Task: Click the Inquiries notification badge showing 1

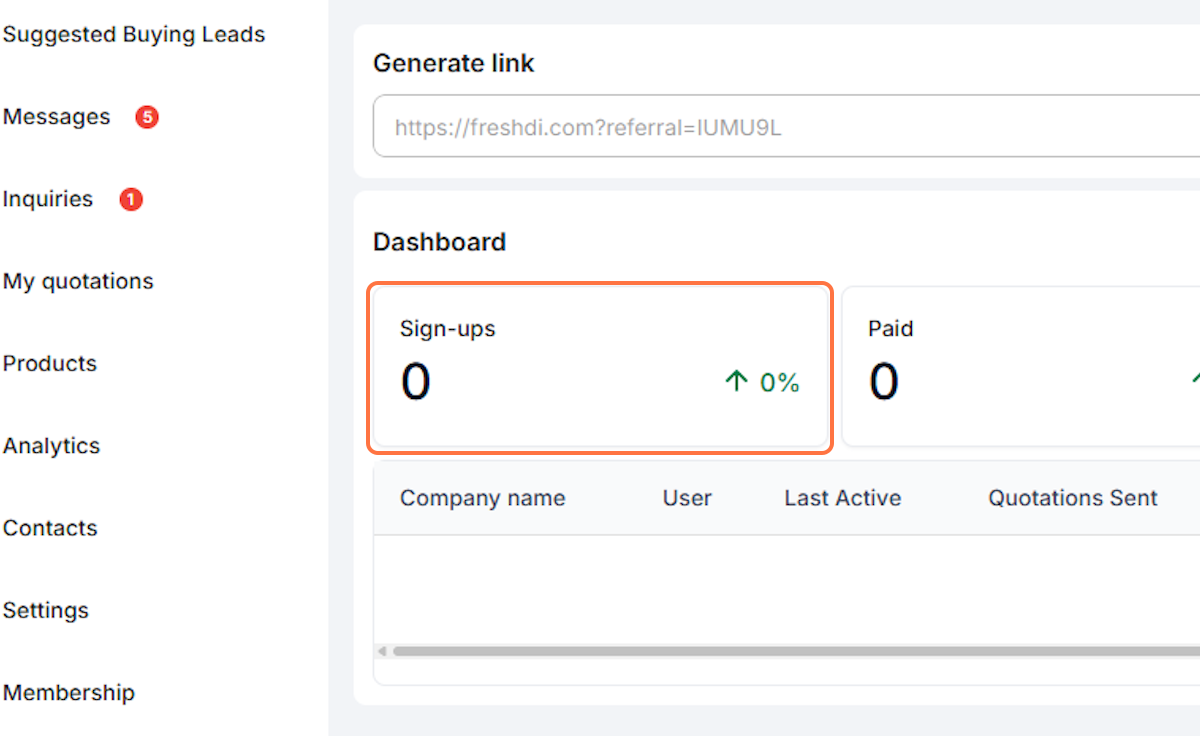Action: 131,200
